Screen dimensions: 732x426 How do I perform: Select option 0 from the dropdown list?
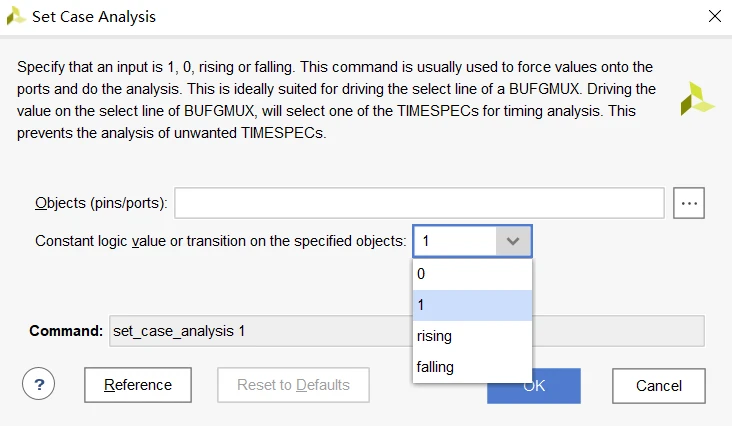[x=472, y=274]
